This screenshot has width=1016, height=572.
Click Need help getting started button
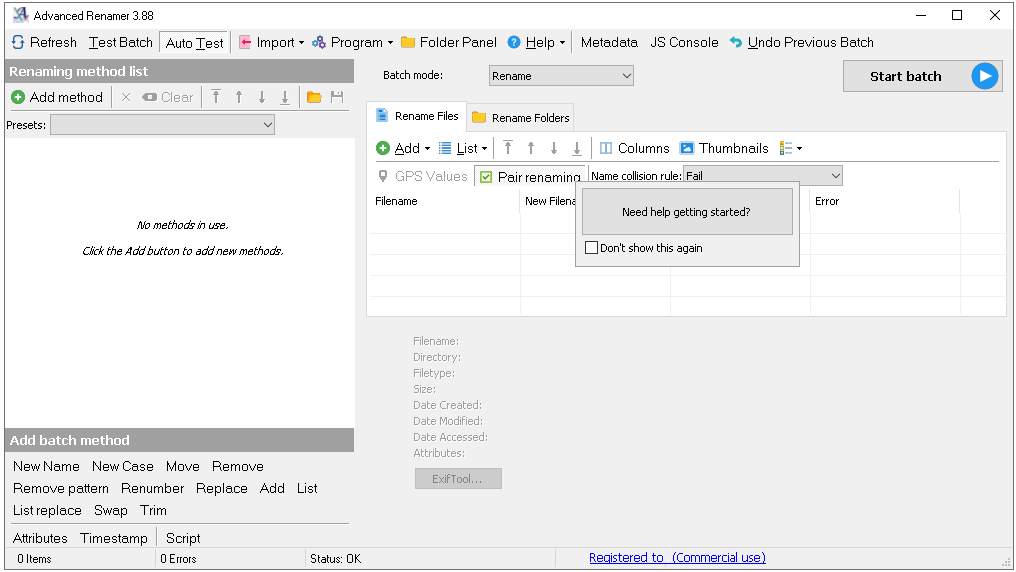coord(687,212)
